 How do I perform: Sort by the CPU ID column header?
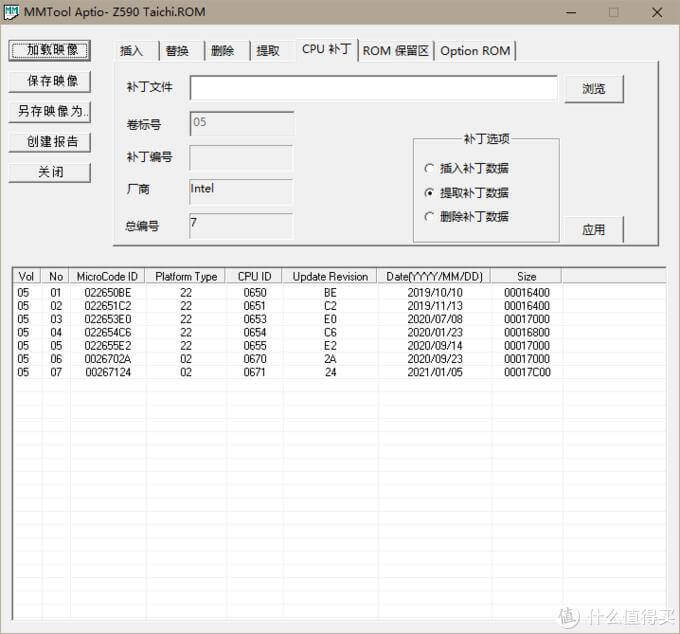tap(254, 276)
